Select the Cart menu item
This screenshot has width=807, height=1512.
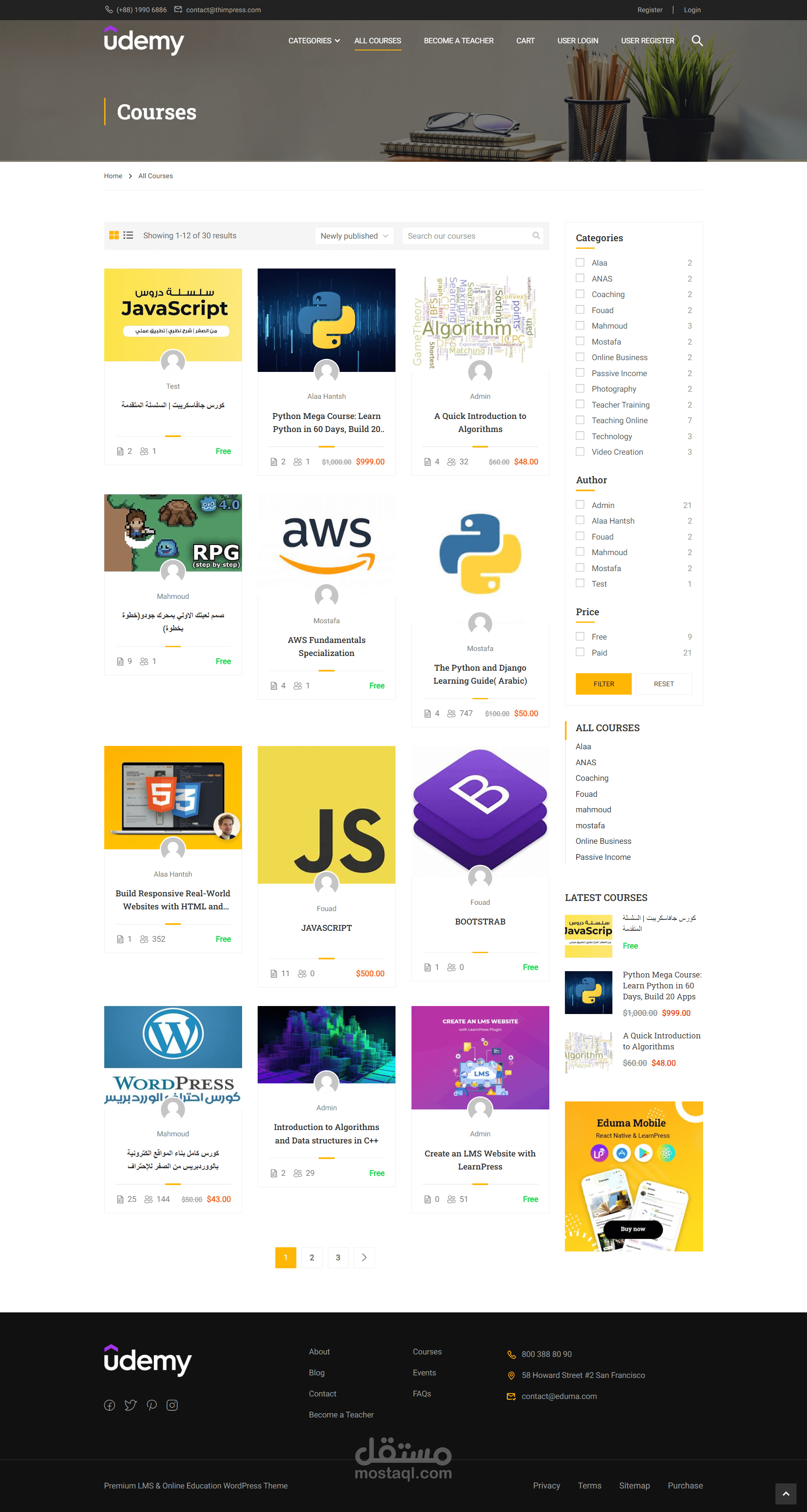[x=525, y=40]
